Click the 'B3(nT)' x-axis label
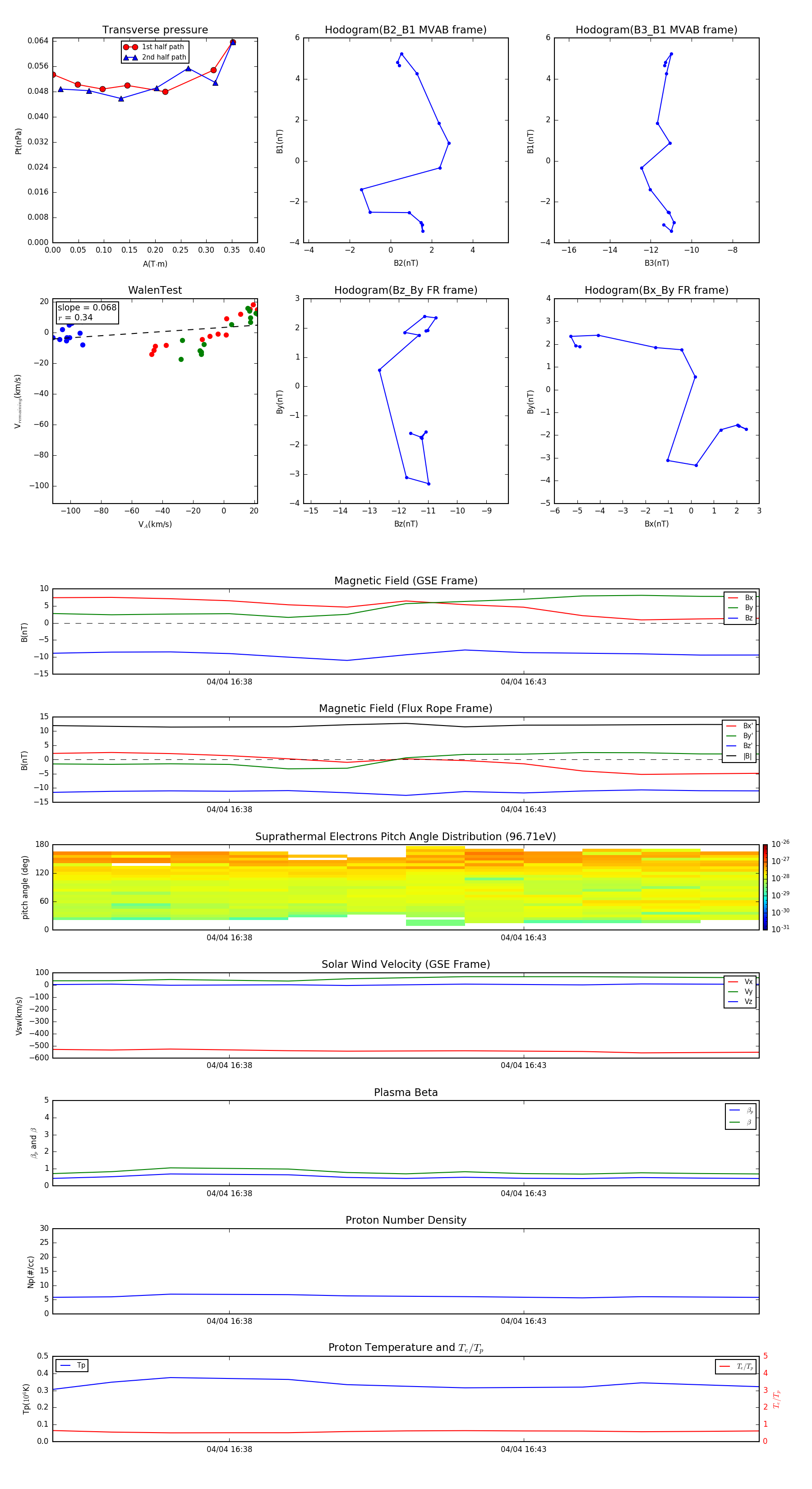Viewport: 812px width, 1489px height. pos(656,263)
